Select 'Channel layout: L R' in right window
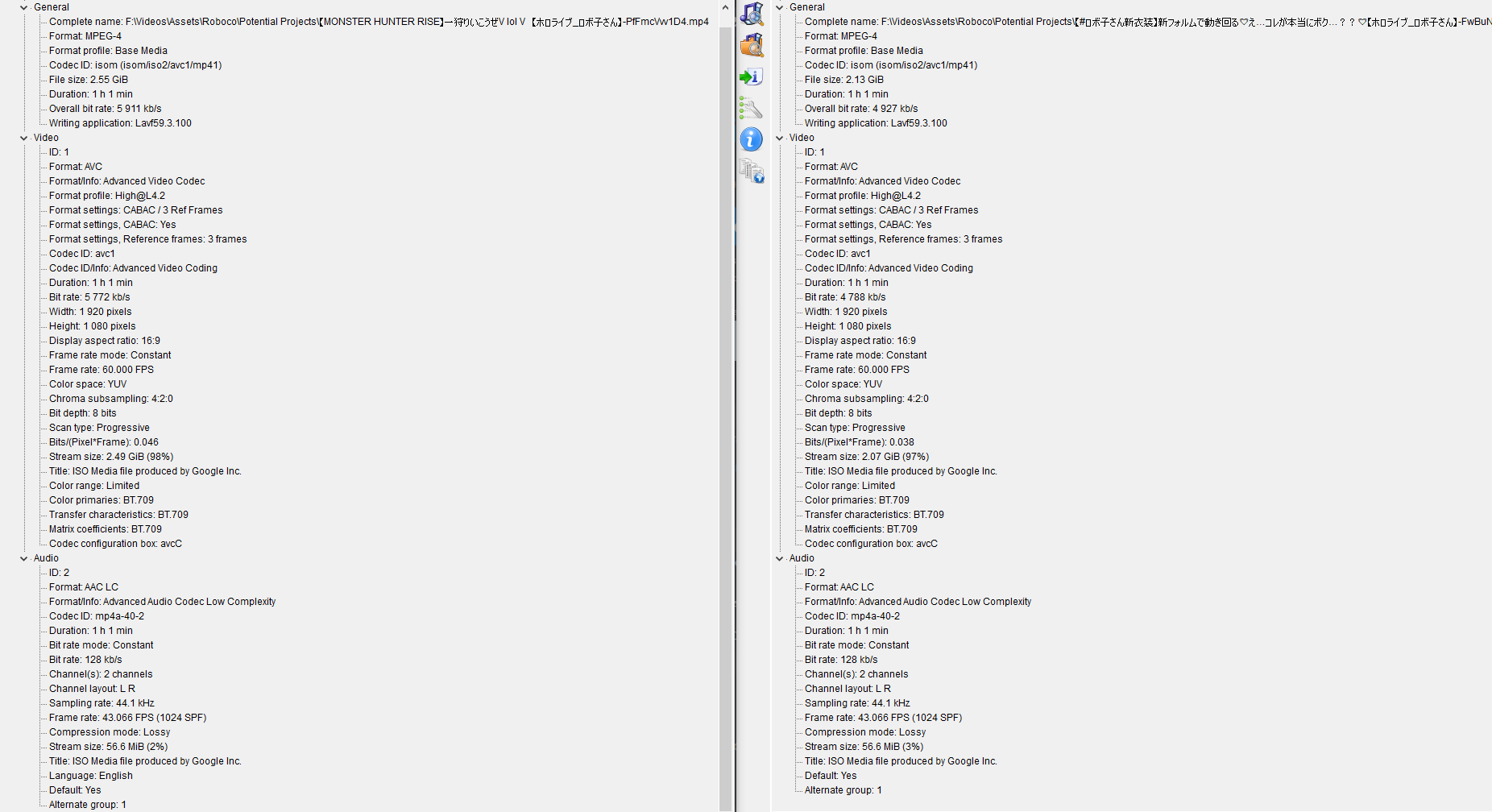 click(x=848, y=689)
